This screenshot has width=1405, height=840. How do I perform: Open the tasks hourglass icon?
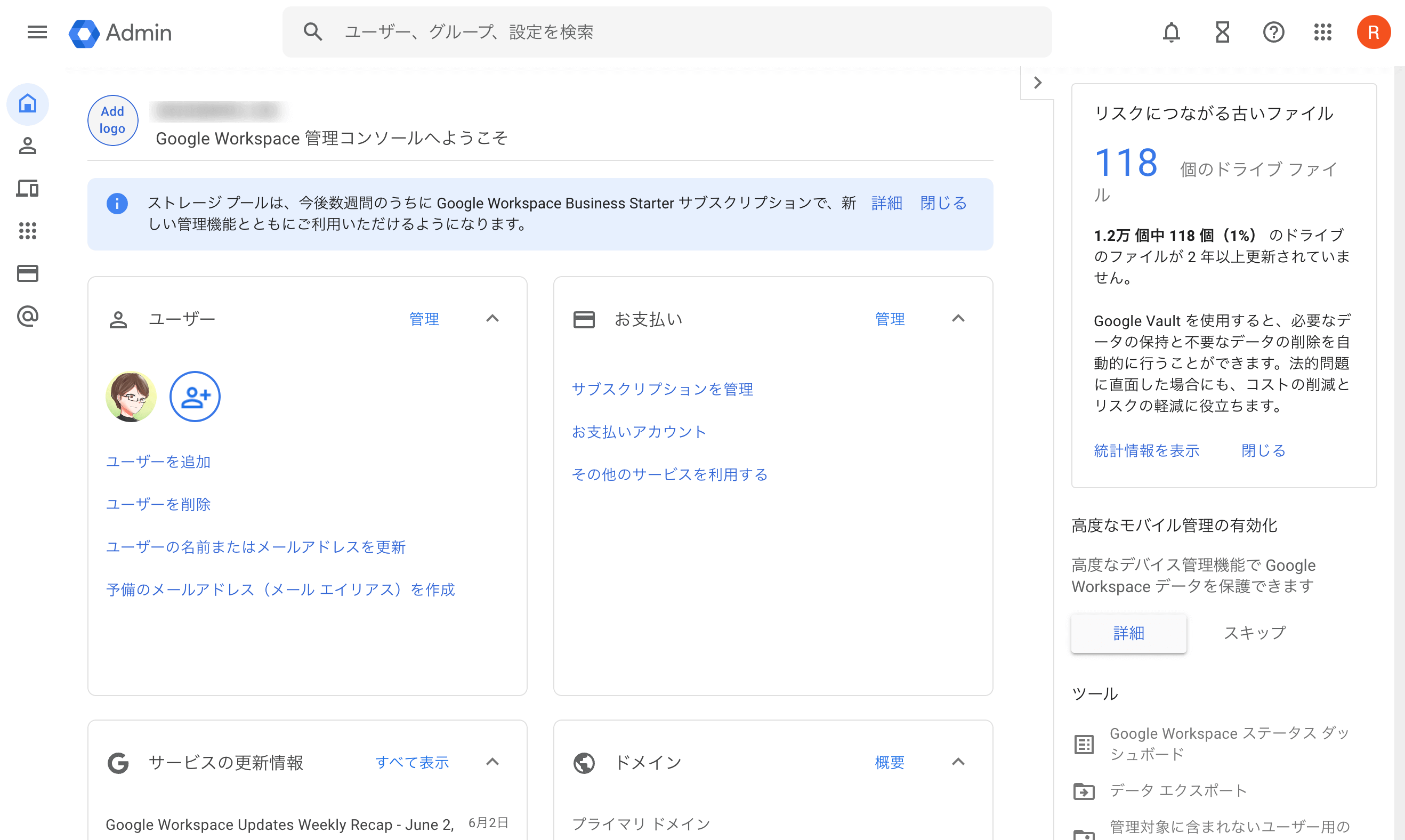tap(1222, 33)
